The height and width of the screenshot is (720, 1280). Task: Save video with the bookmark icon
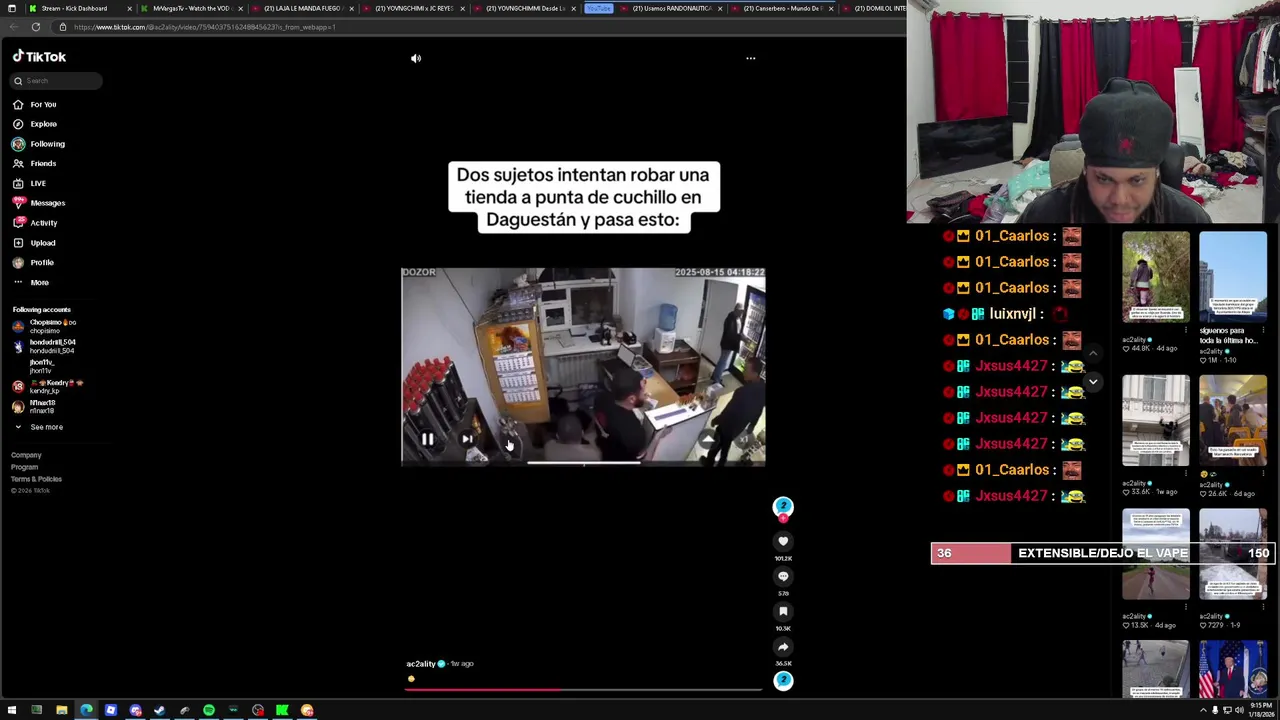point(783,611)
